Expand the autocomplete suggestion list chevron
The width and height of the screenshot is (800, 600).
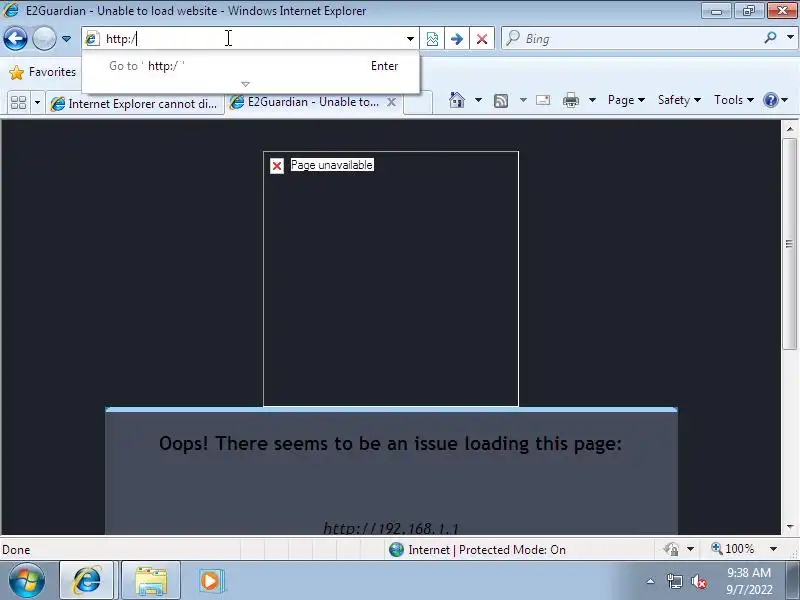245,84
